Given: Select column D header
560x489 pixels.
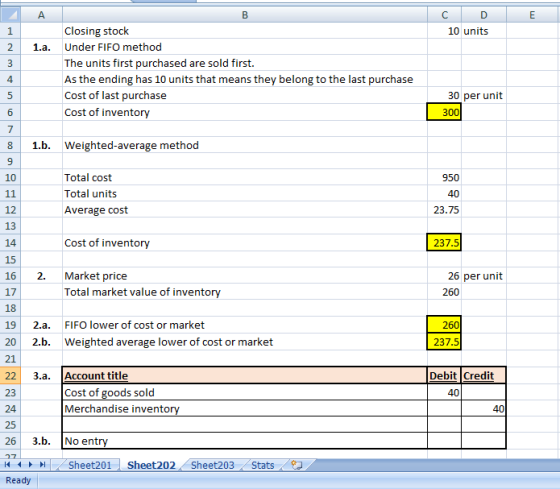Looking at the screenshot, I should 484,15.
